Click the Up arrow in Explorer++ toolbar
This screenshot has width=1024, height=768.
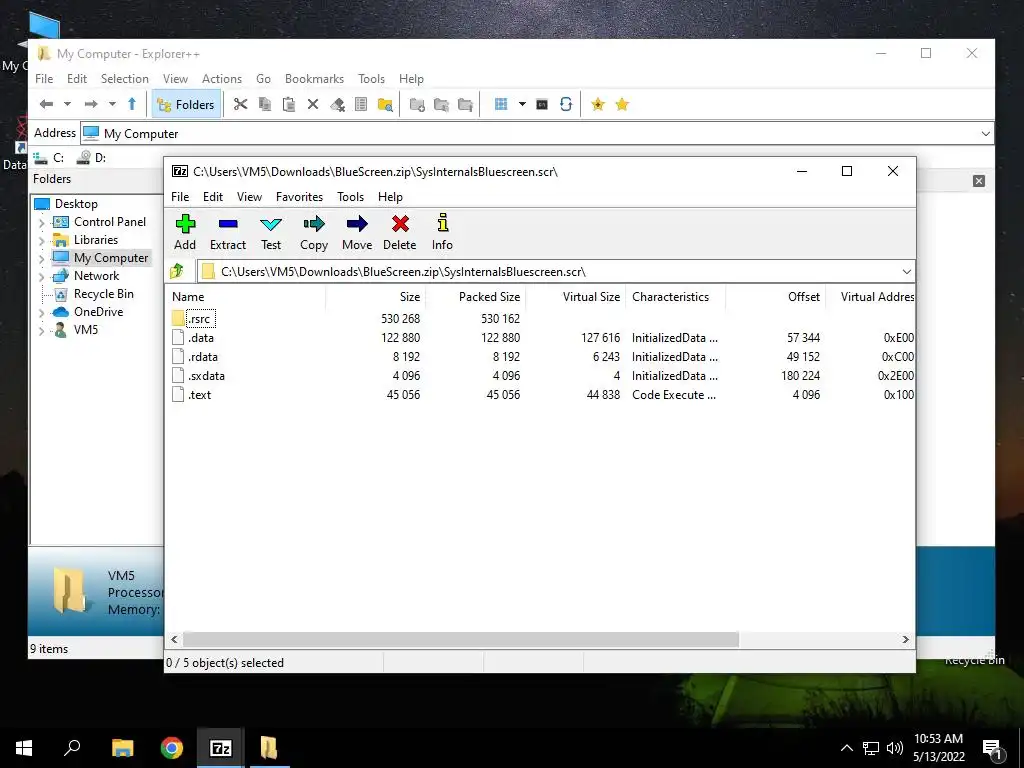[132, 104]
